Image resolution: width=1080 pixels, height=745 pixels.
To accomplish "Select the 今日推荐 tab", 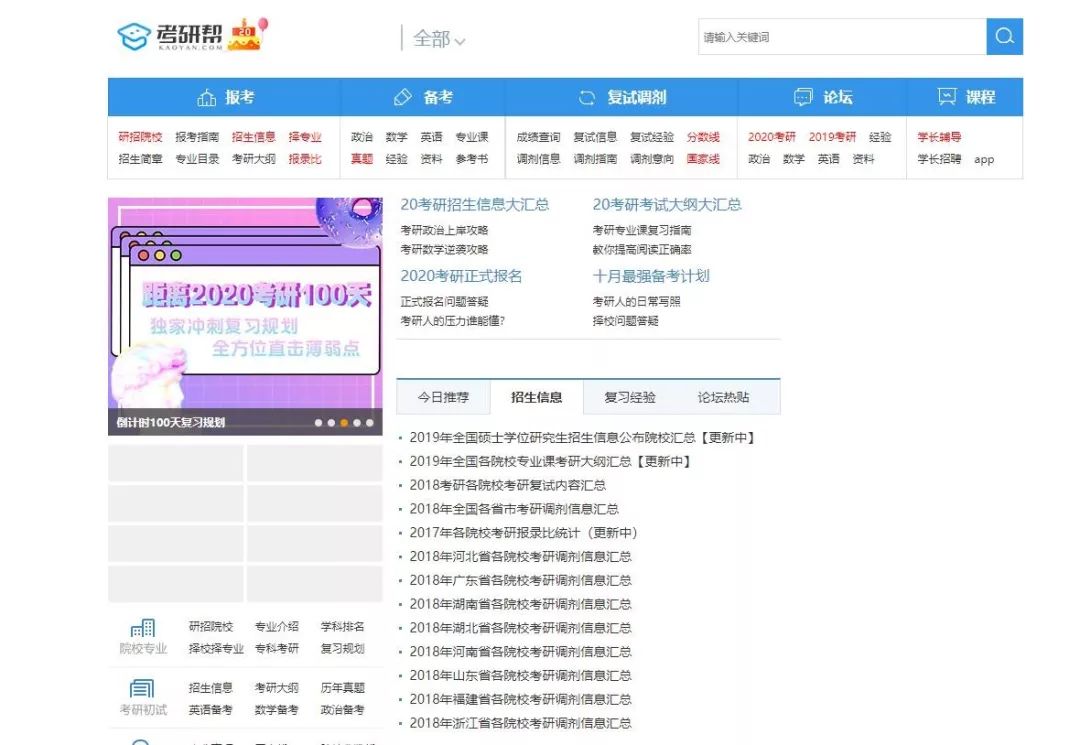I will [443, 397].
